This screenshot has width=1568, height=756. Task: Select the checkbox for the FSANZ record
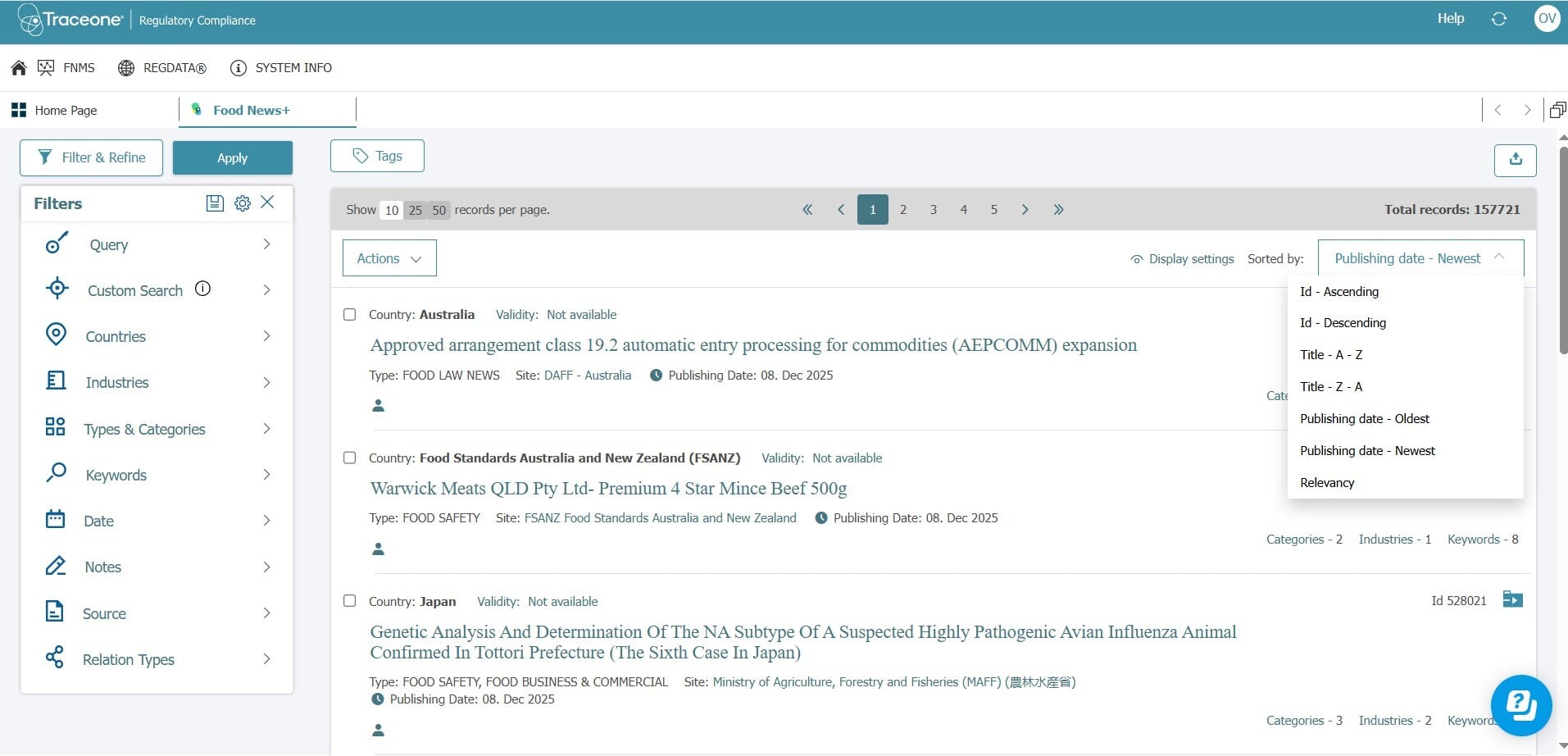[350, 458]
